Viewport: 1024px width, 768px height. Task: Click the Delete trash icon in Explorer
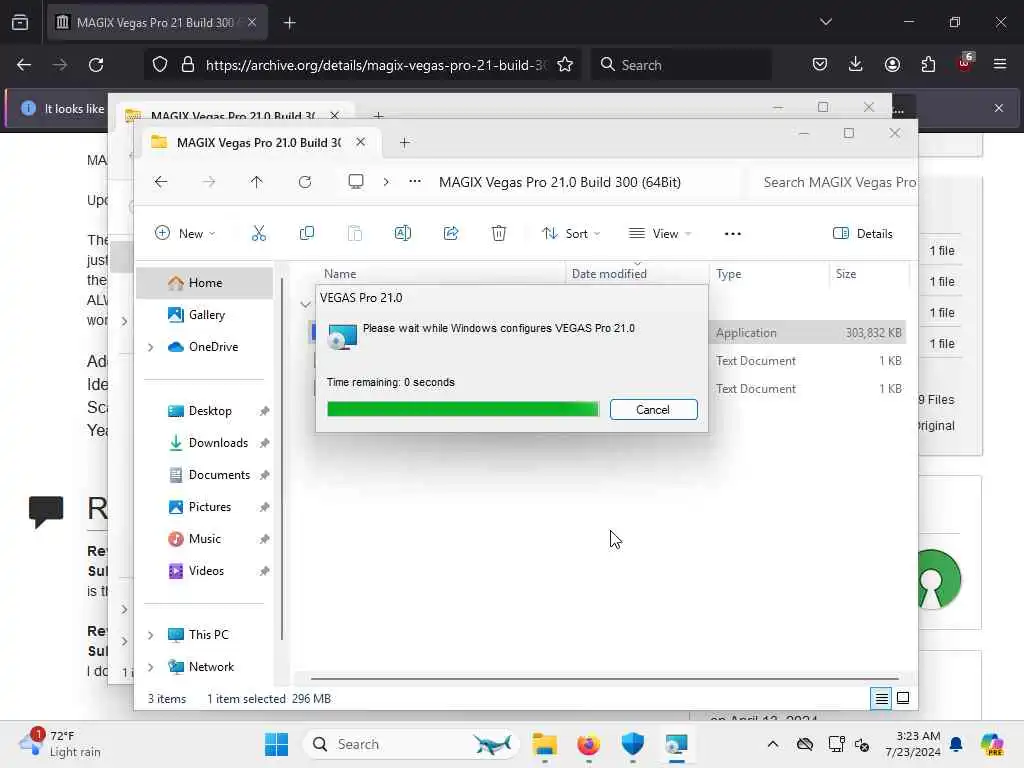coord(498,233)
